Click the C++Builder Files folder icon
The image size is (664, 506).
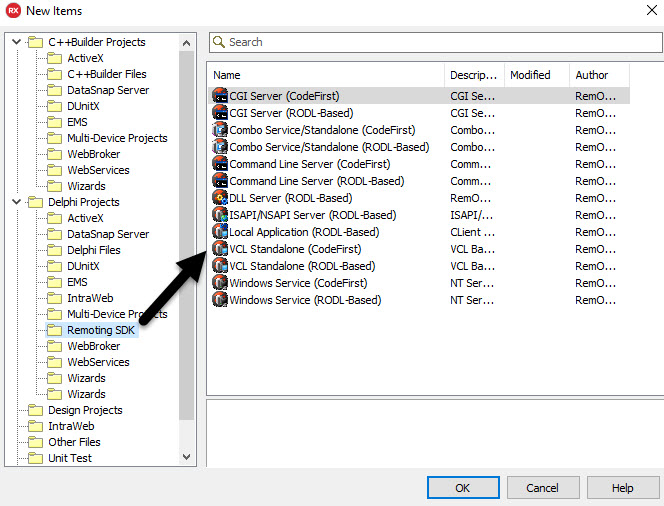coord(54,74)
